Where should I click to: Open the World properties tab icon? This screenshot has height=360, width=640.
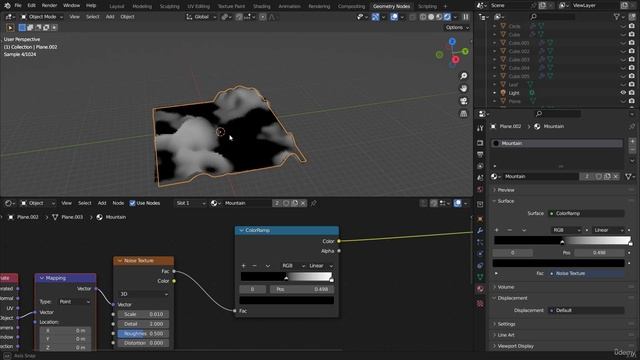click(480, 190)
